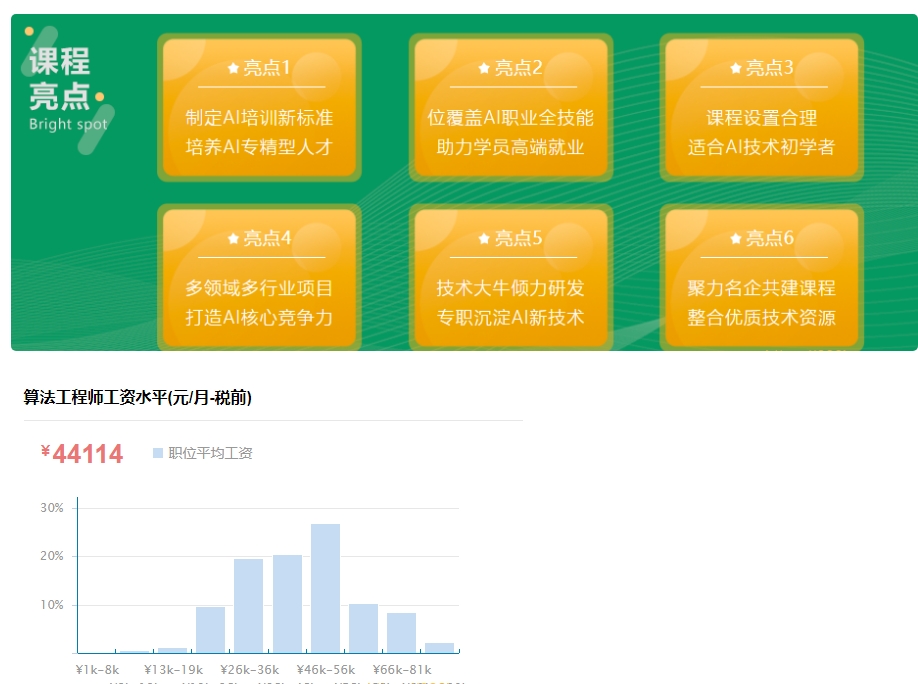Click the tallest bar in salary chart
The height and width of the screenshot is (684, 918).
coord(325,588)
